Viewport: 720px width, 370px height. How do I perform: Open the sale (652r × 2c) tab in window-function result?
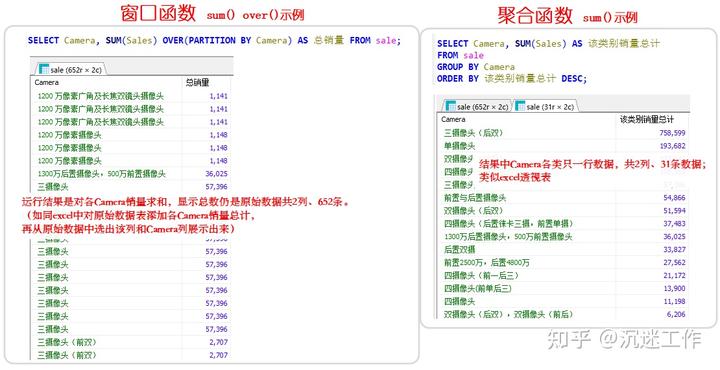point(70,70)
